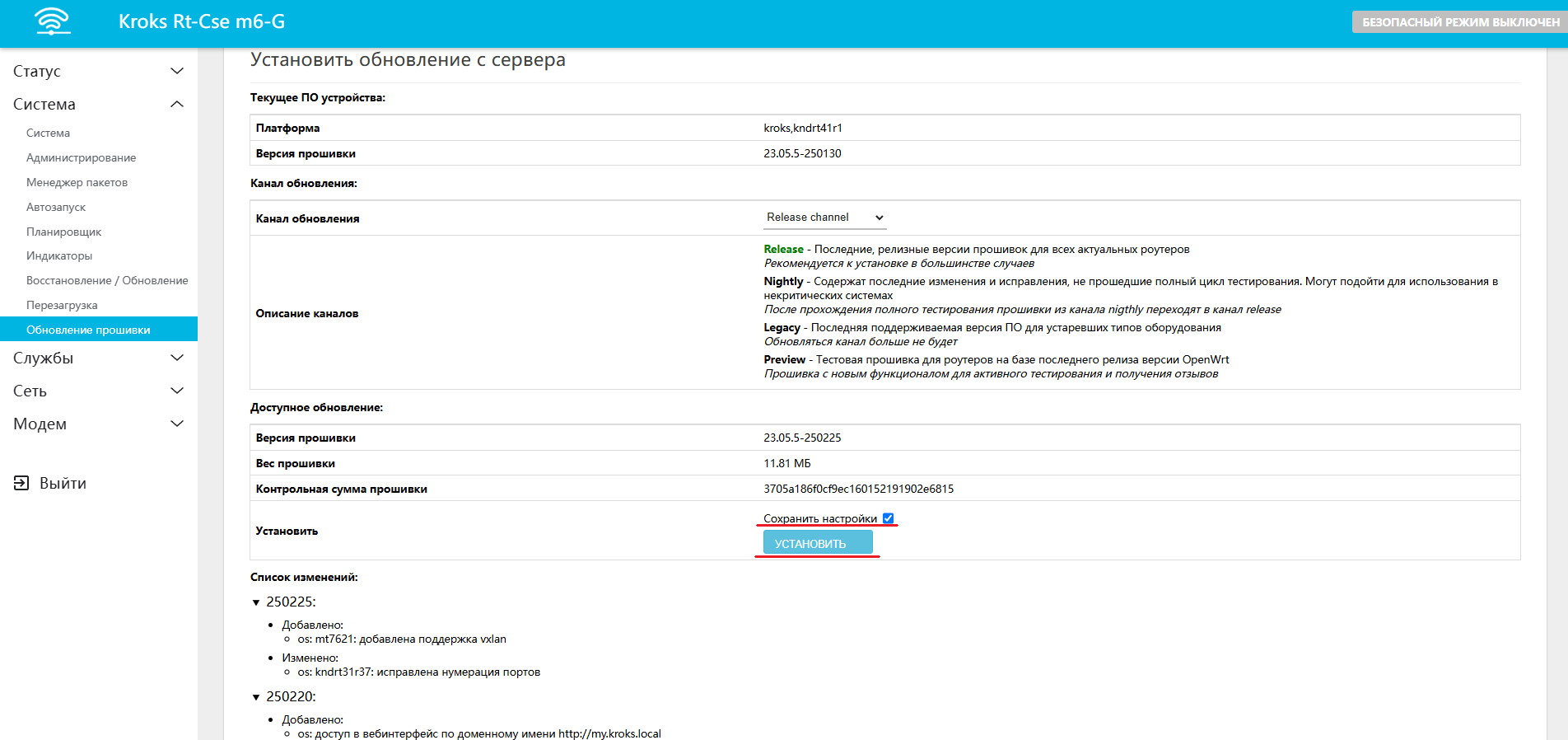Image resolution: width=1568 pixels, height=740 pixels.
Task: Click the Kroks Wi-Fi logo icon
Action: 53,21
